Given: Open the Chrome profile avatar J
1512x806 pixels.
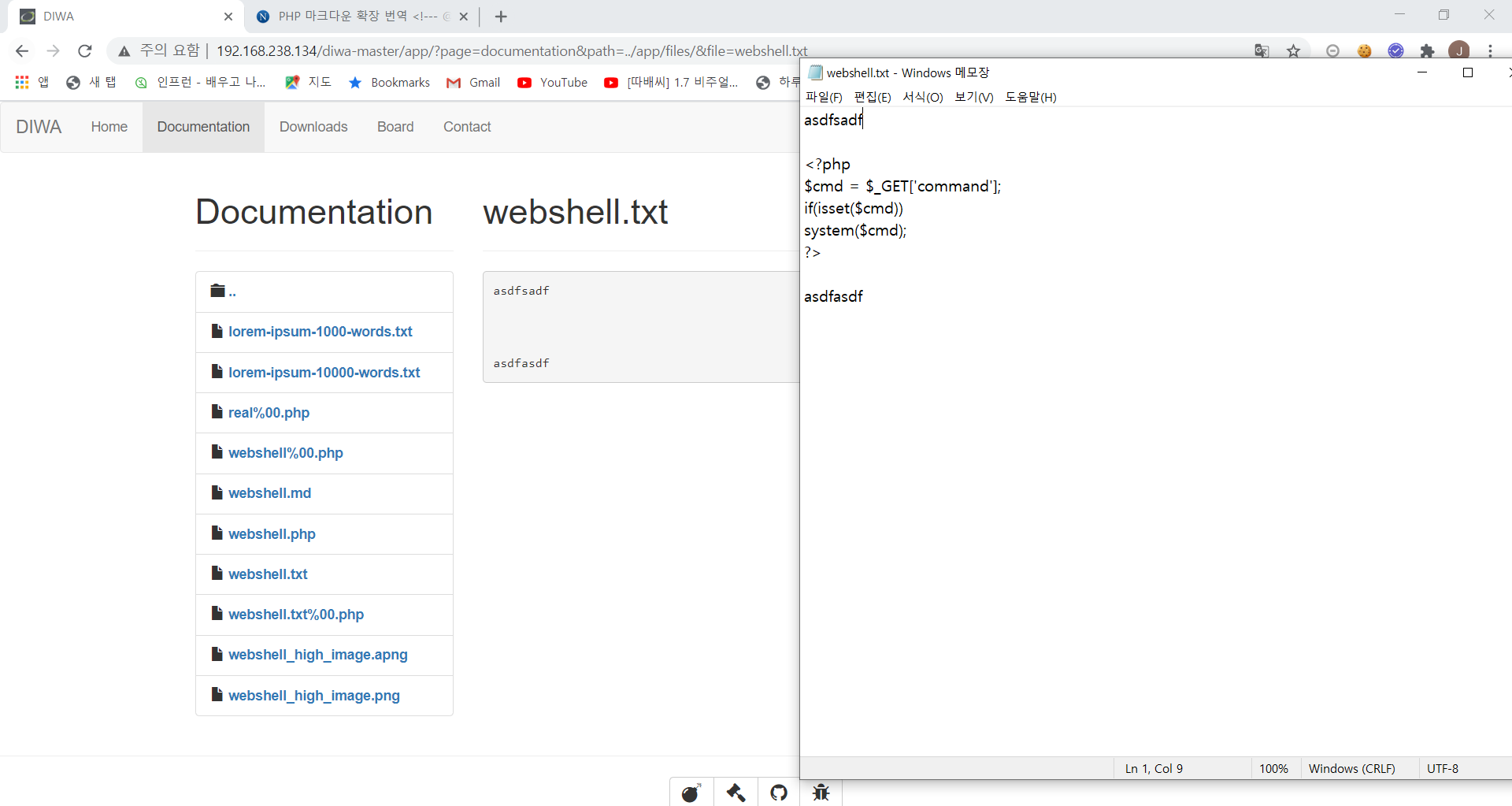Looking at the screenshot, I should click(1459, 50).
